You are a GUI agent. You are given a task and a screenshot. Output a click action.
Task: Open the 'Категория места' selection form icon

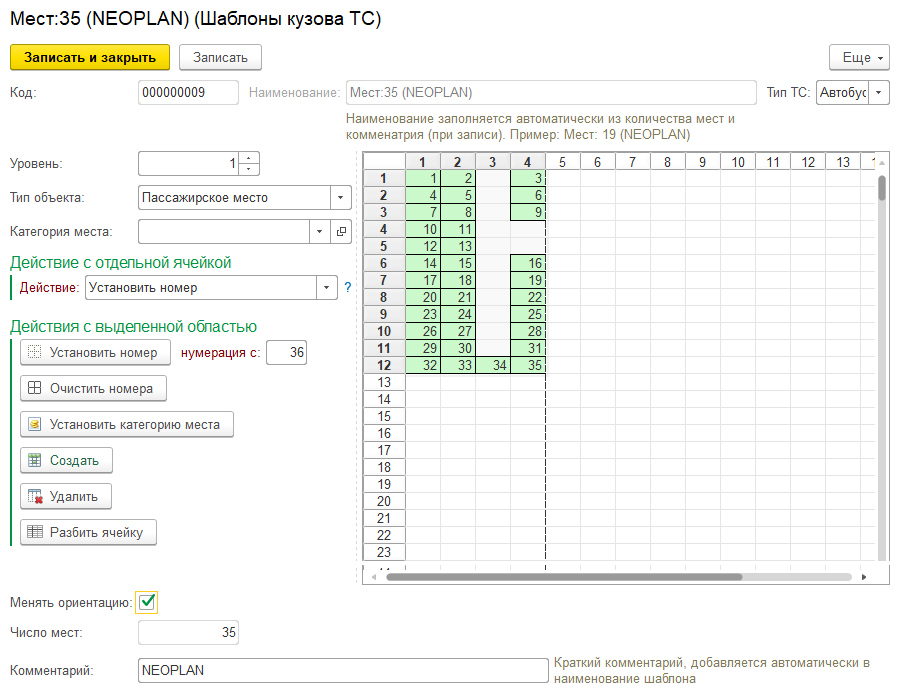tap(341, 232)
